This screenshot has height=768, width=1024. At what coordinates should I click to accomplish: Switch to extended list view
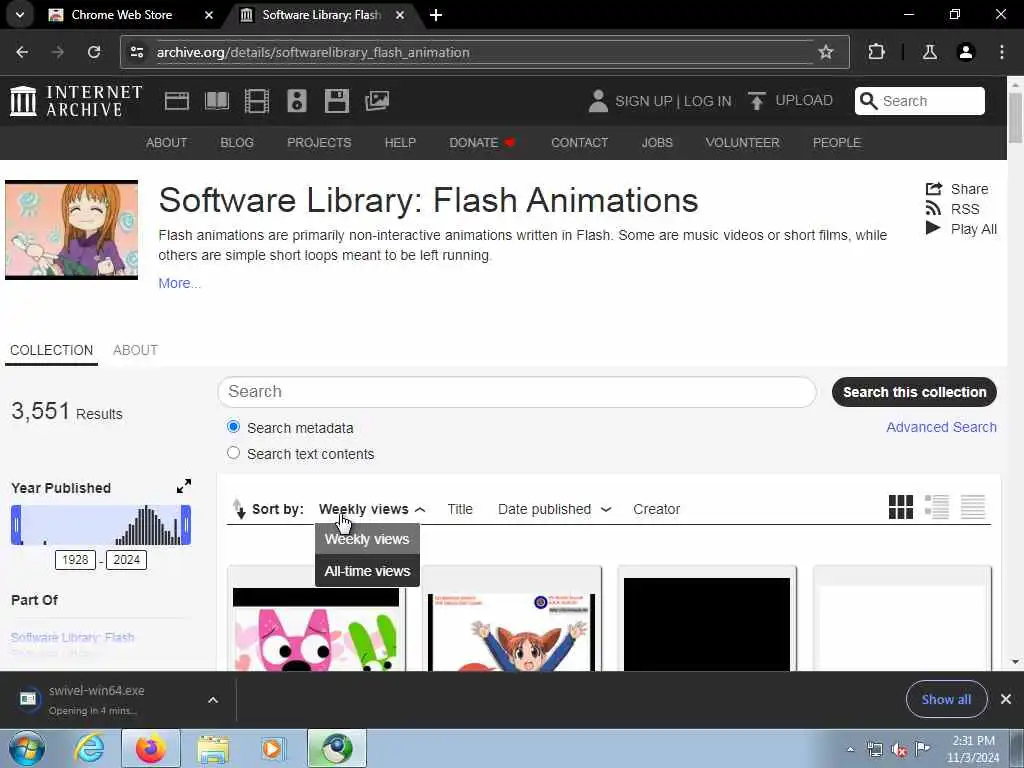click(x=936, y=507)
